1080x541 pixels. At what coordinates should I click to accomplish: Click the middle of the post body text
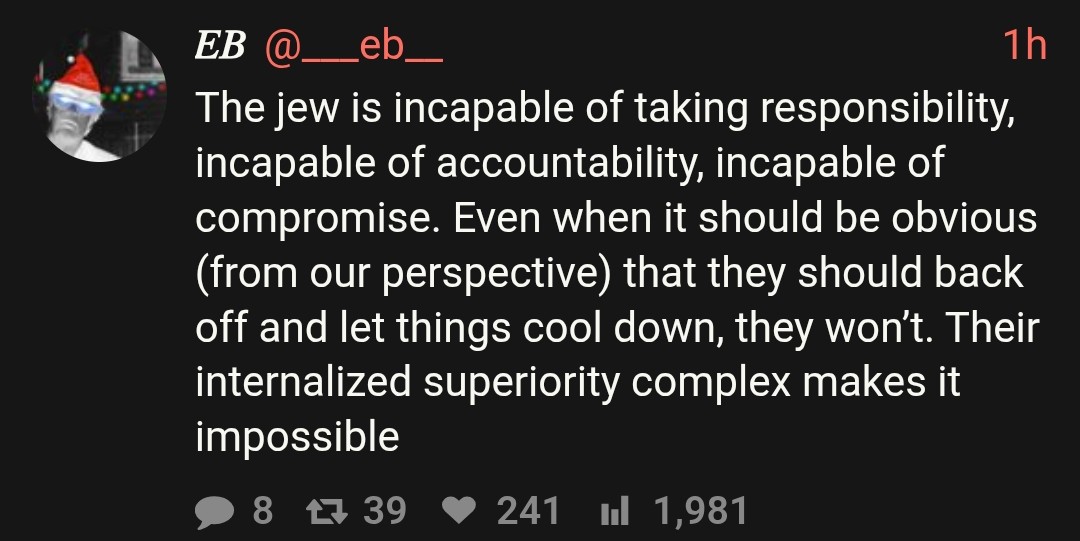610,272
